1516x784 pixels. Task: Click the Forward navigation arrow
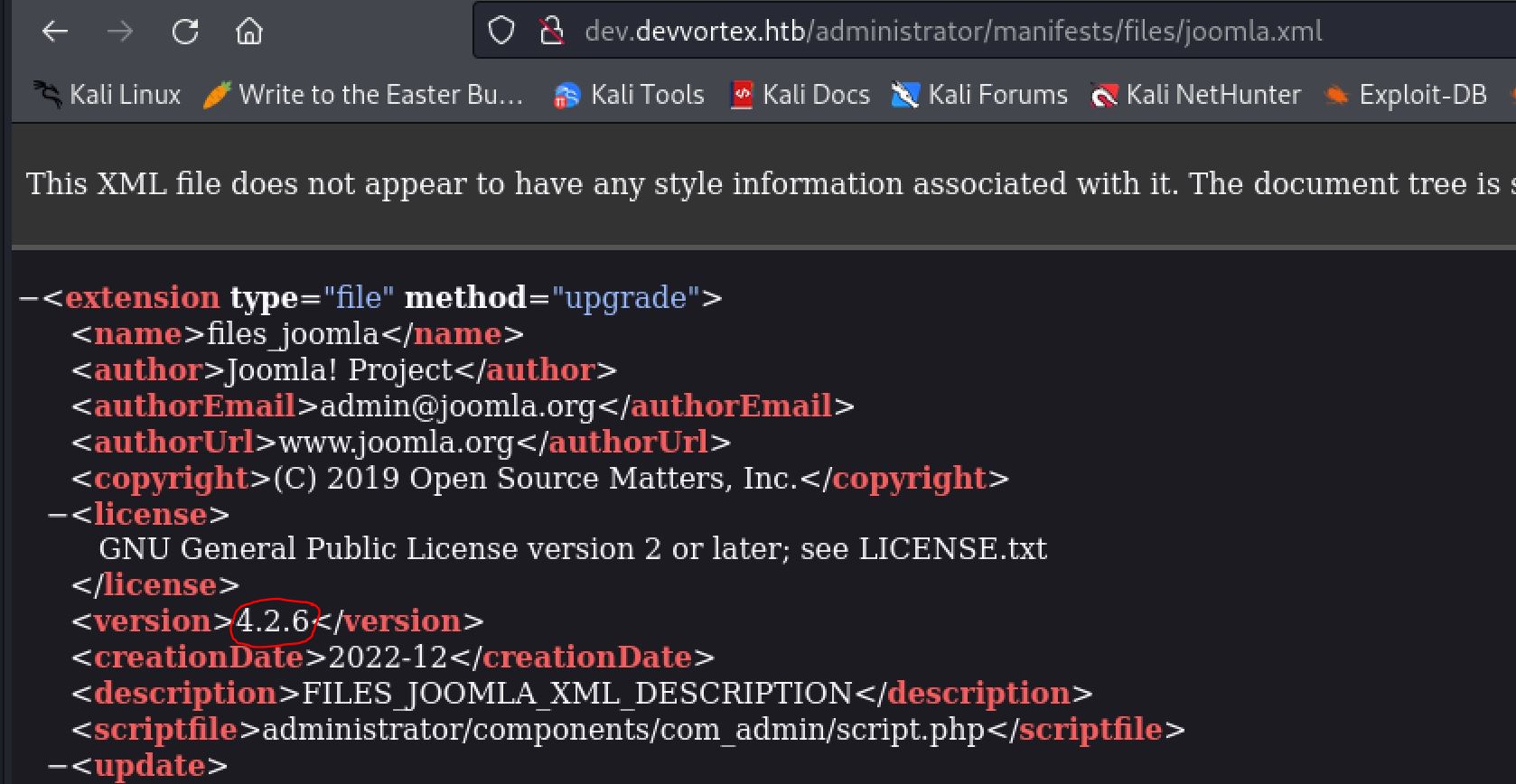pyautogui.click(x=119, y=32)
